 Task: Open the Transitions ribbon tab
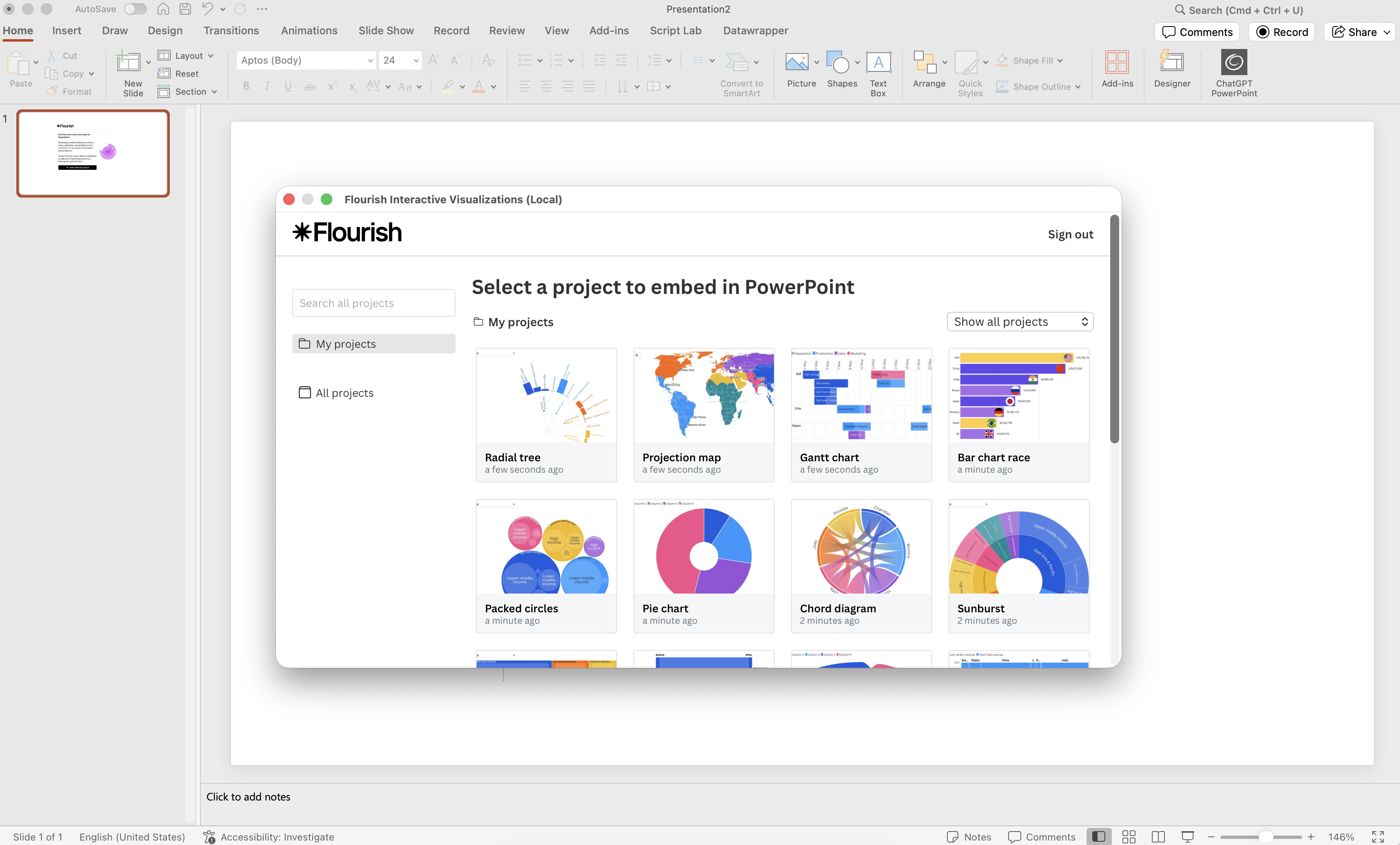click(231, 31)
